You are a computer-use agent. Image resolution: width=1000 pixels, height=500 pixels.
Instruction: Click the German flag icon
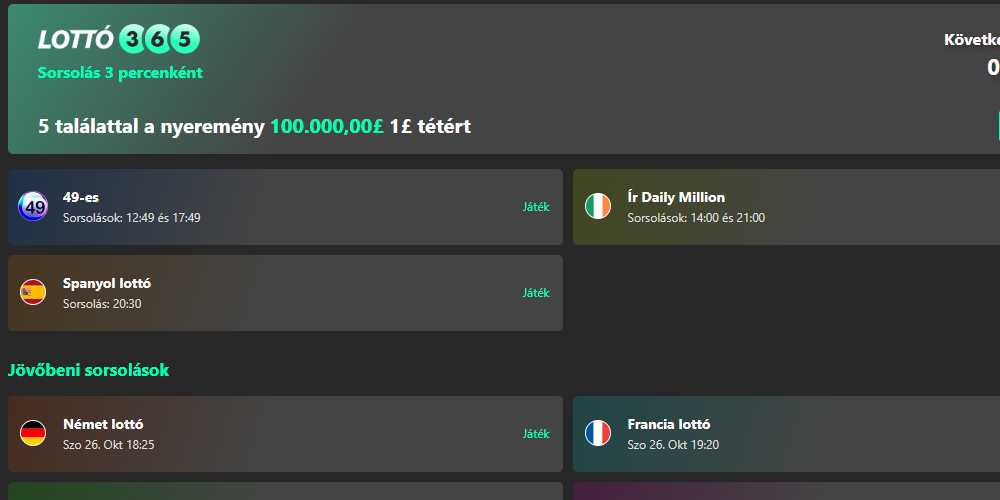coord(33,434)
